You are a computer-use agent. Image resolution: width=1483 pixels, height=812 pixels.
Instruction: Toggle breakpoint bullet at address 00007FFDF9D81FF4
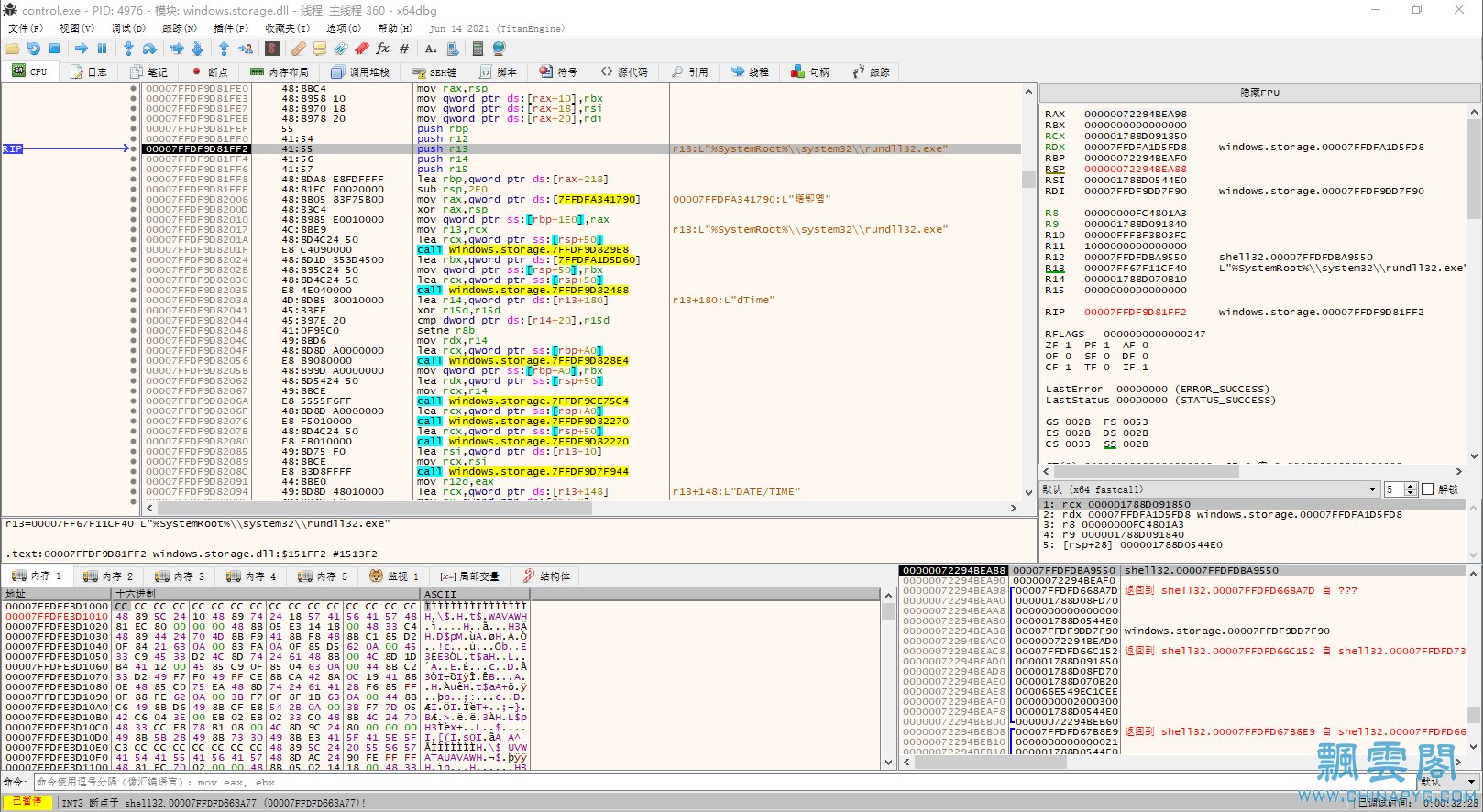134,159
